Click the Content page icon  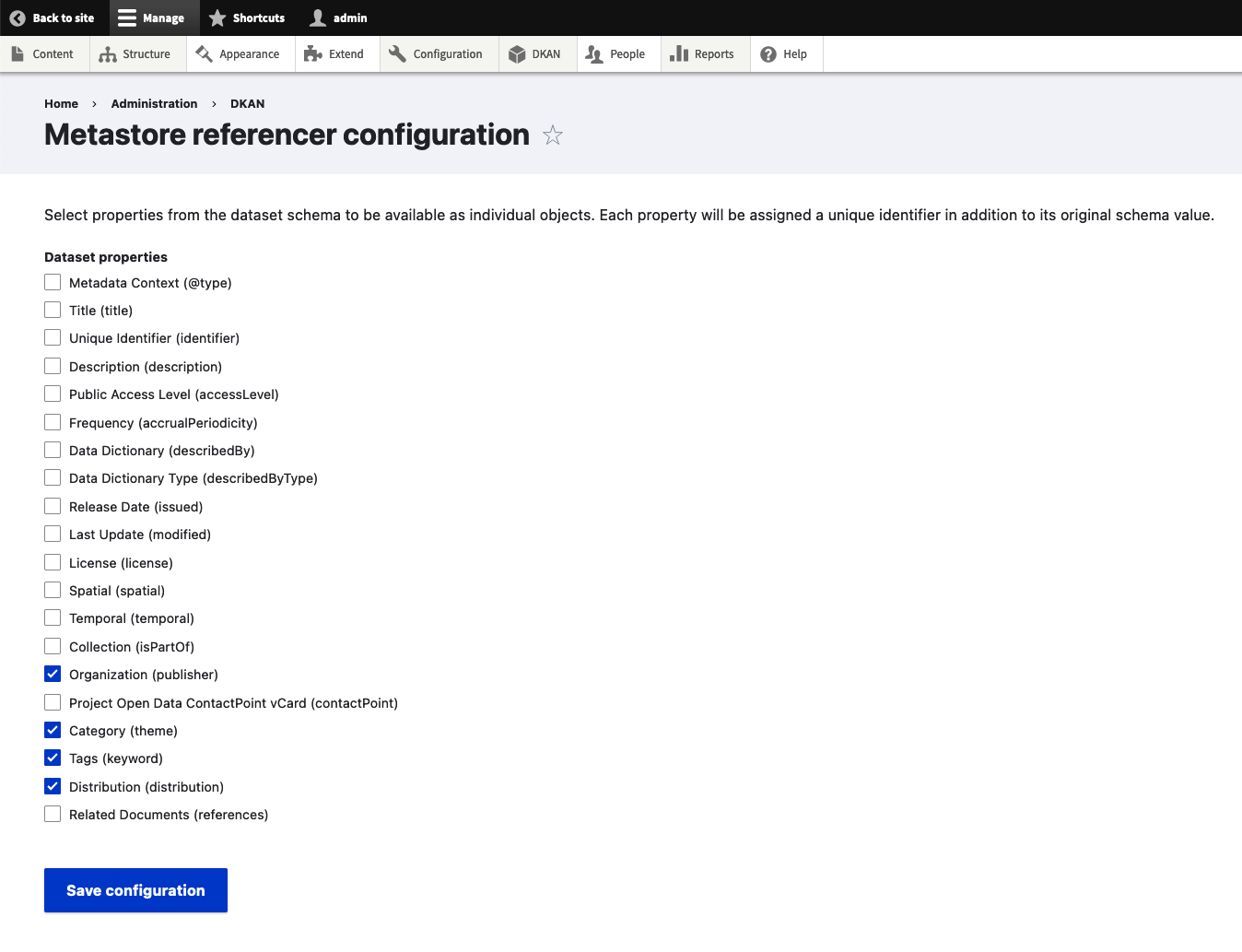point(18,53)
